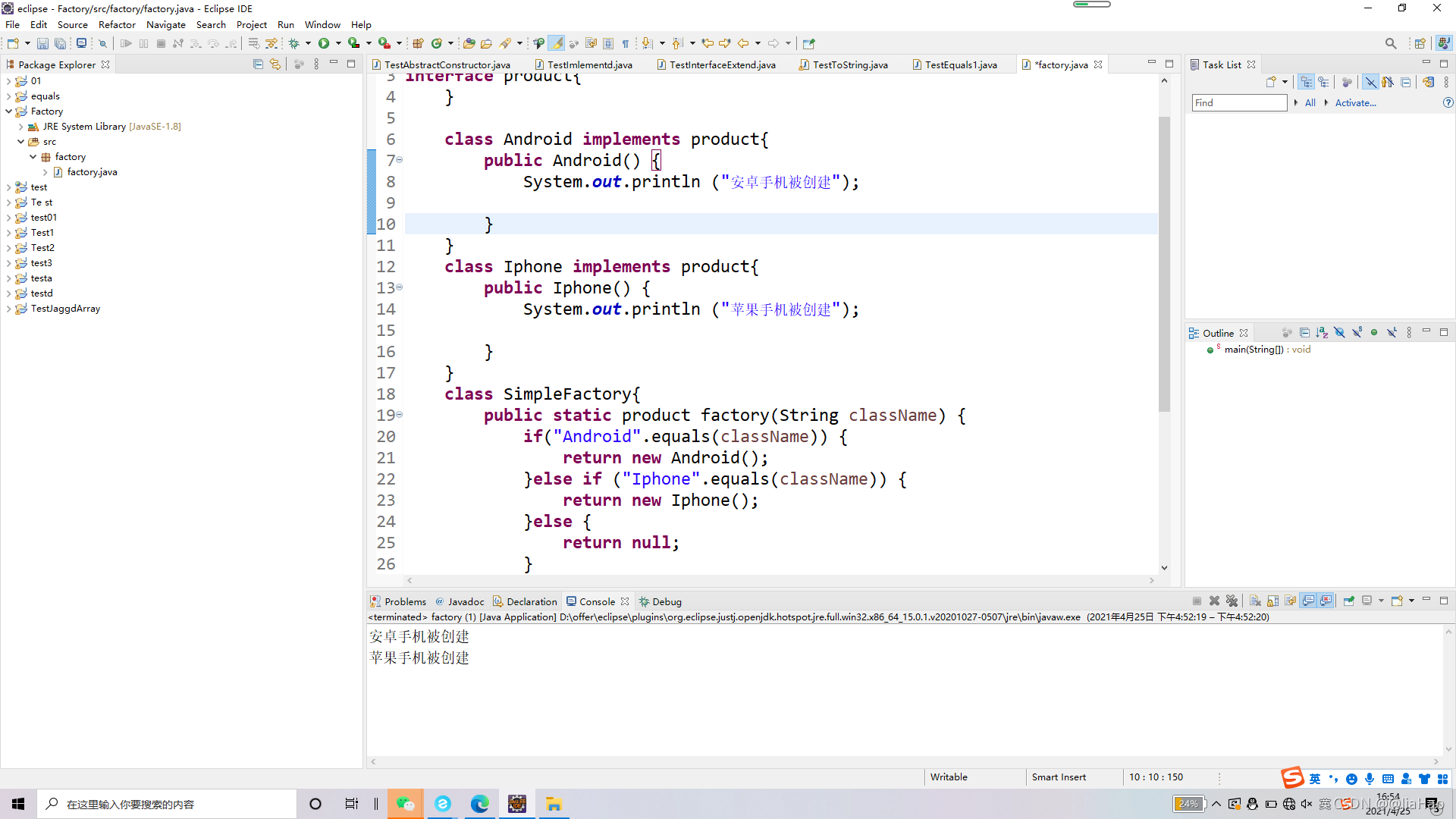Save all modified editors
Image resolution: width=1456 pixels, height=819 pixels.
(x=61, y=43)
